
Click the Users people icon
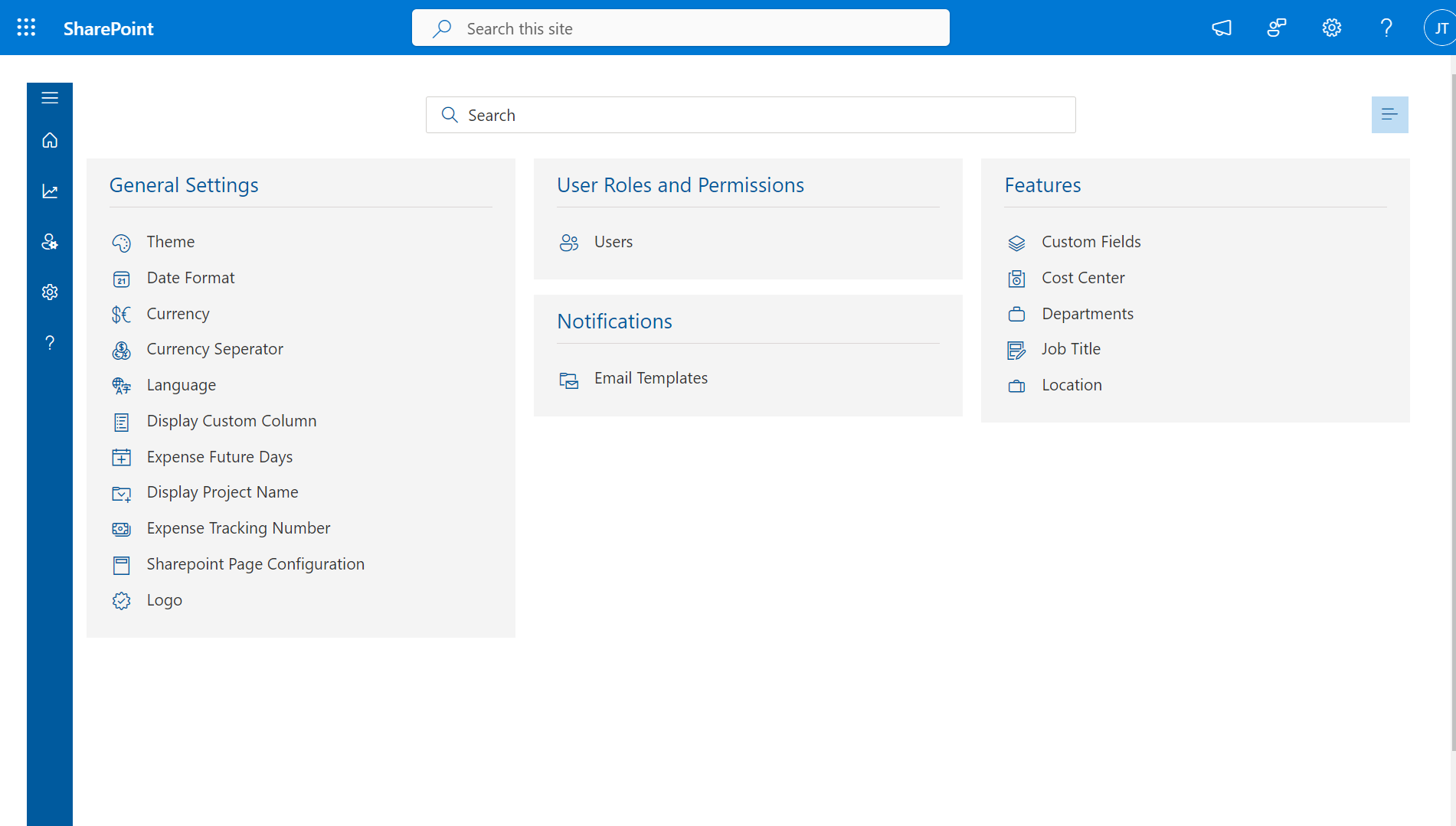568,243
